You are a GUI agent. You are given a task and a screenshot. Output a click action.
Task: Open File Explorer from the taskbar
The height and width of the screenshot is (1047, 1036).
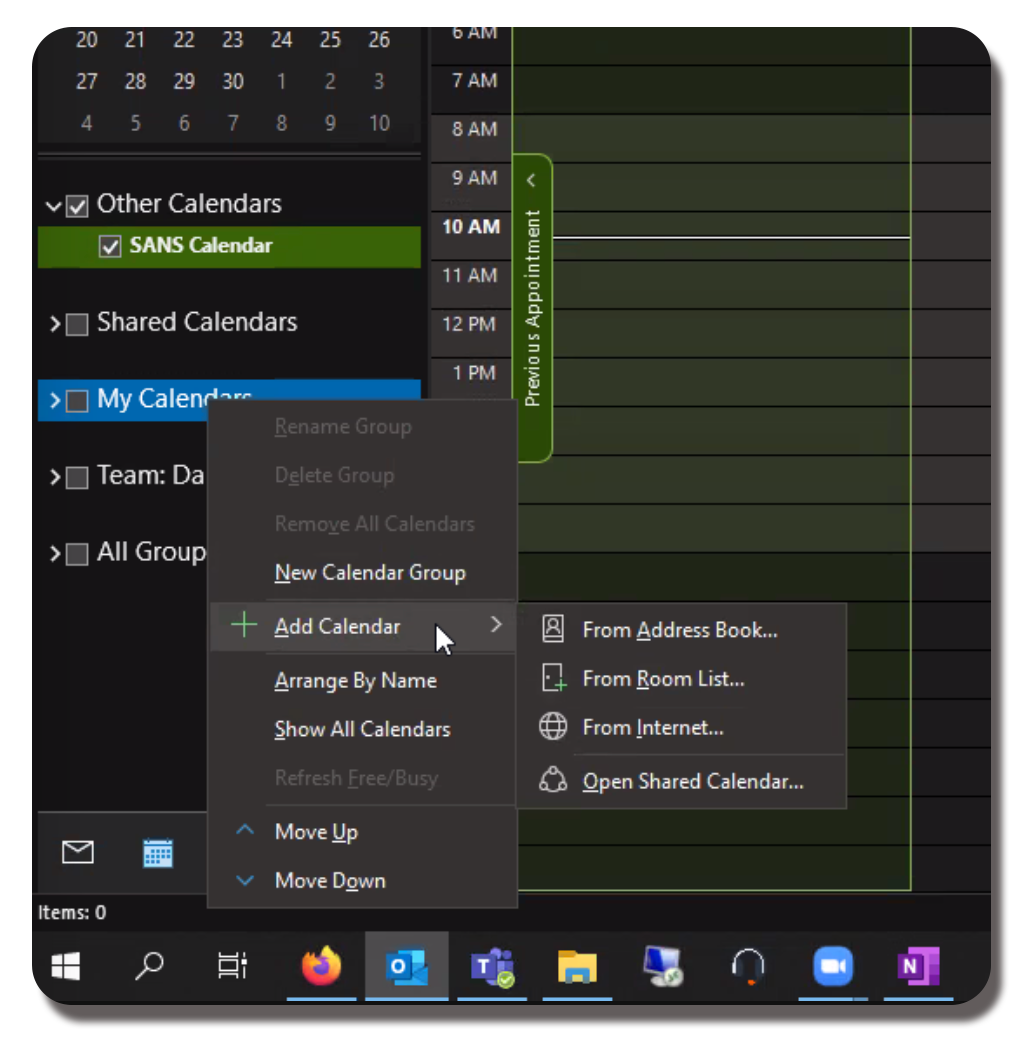577,966
